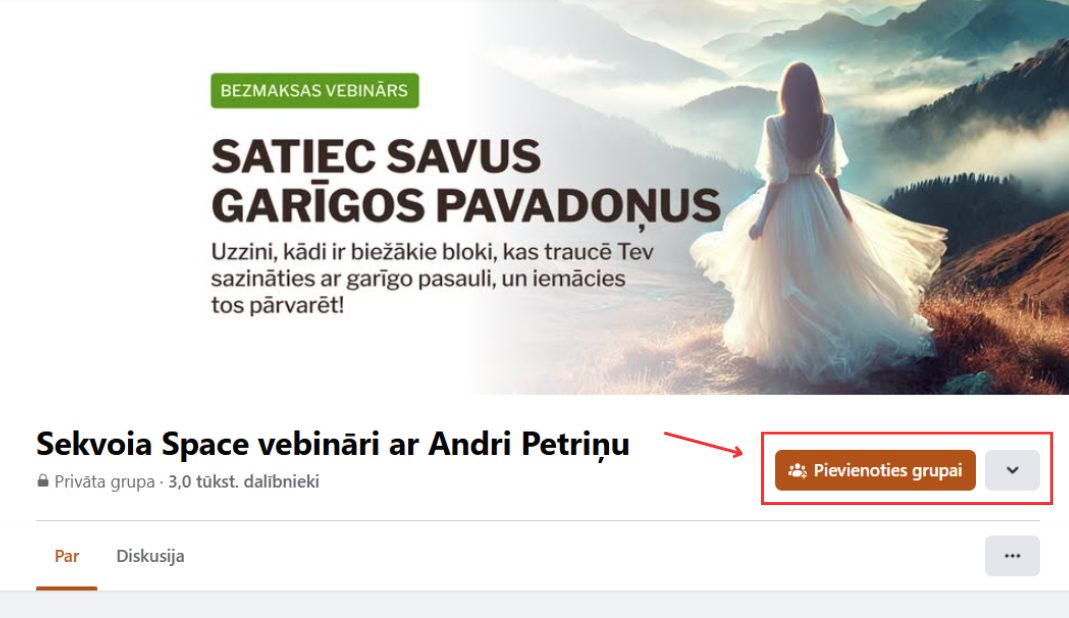Click the GARĪGOS PAVADOŅUS headline line
The width and height of the screenshot is (1069, 618).
[x=466, y=205]
